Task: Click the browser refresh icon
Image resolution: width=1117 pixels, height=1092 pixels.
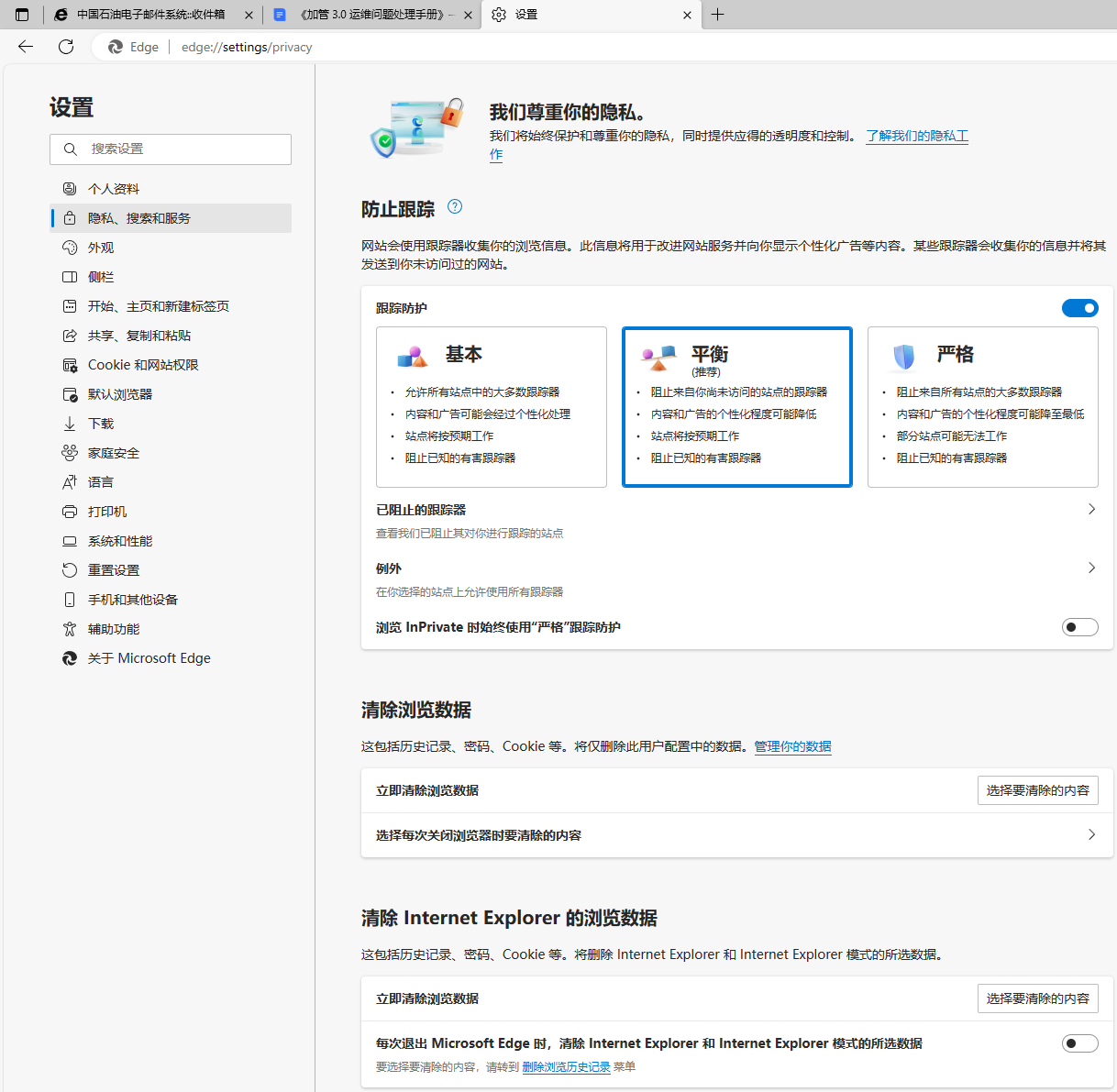Action: pos(66,47)
